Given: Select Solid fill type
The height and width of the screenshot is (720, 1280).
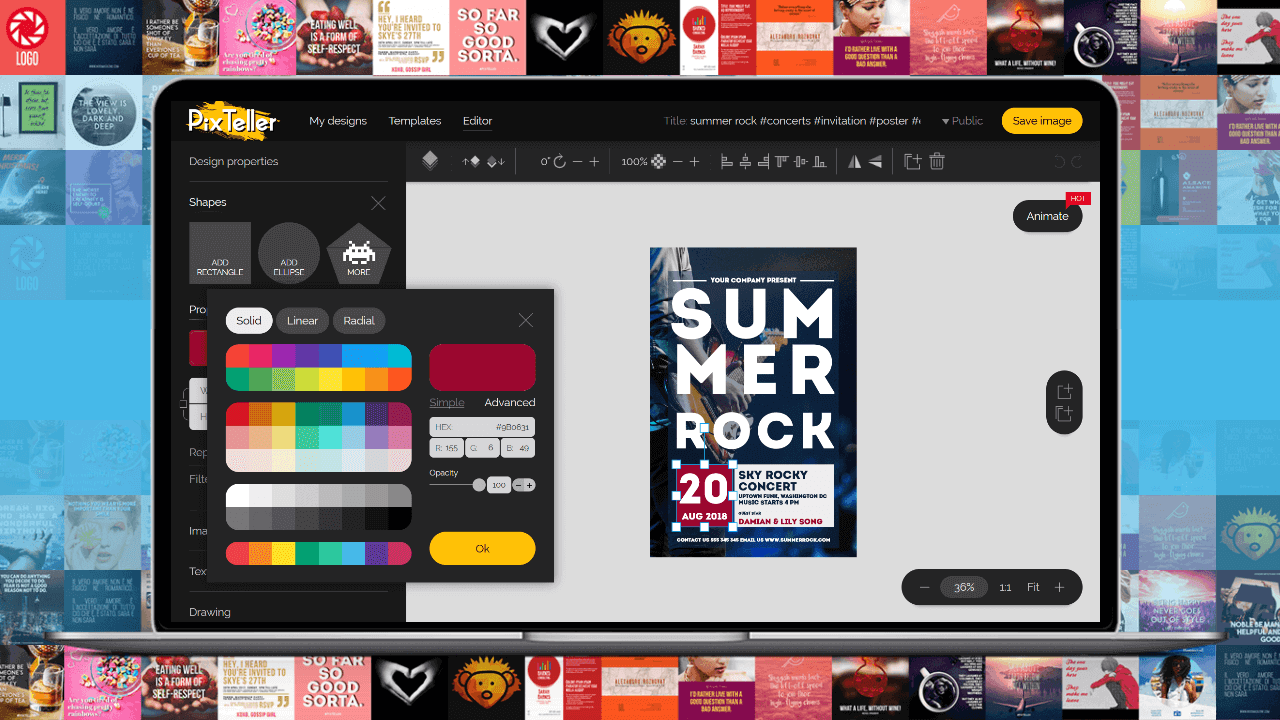Looking at the screenshot, I should pos(249,320).
